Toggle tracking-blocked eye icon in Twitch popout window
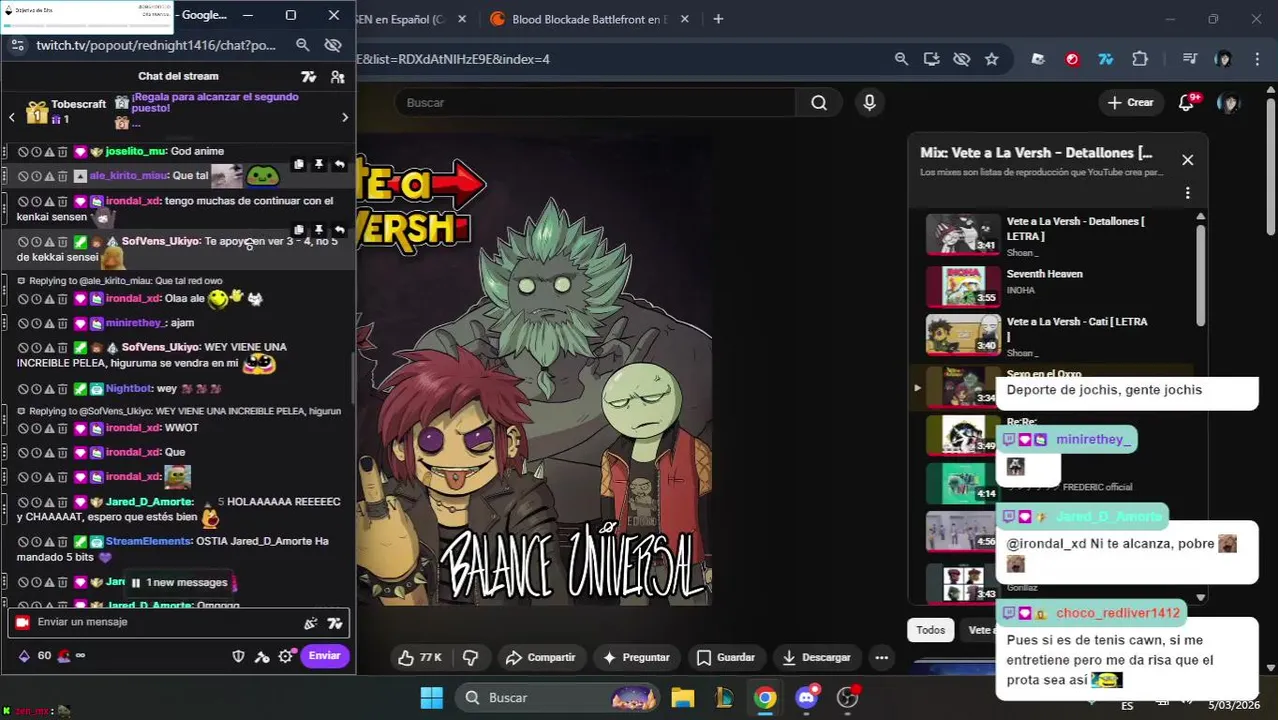 (x=333, y=45)
